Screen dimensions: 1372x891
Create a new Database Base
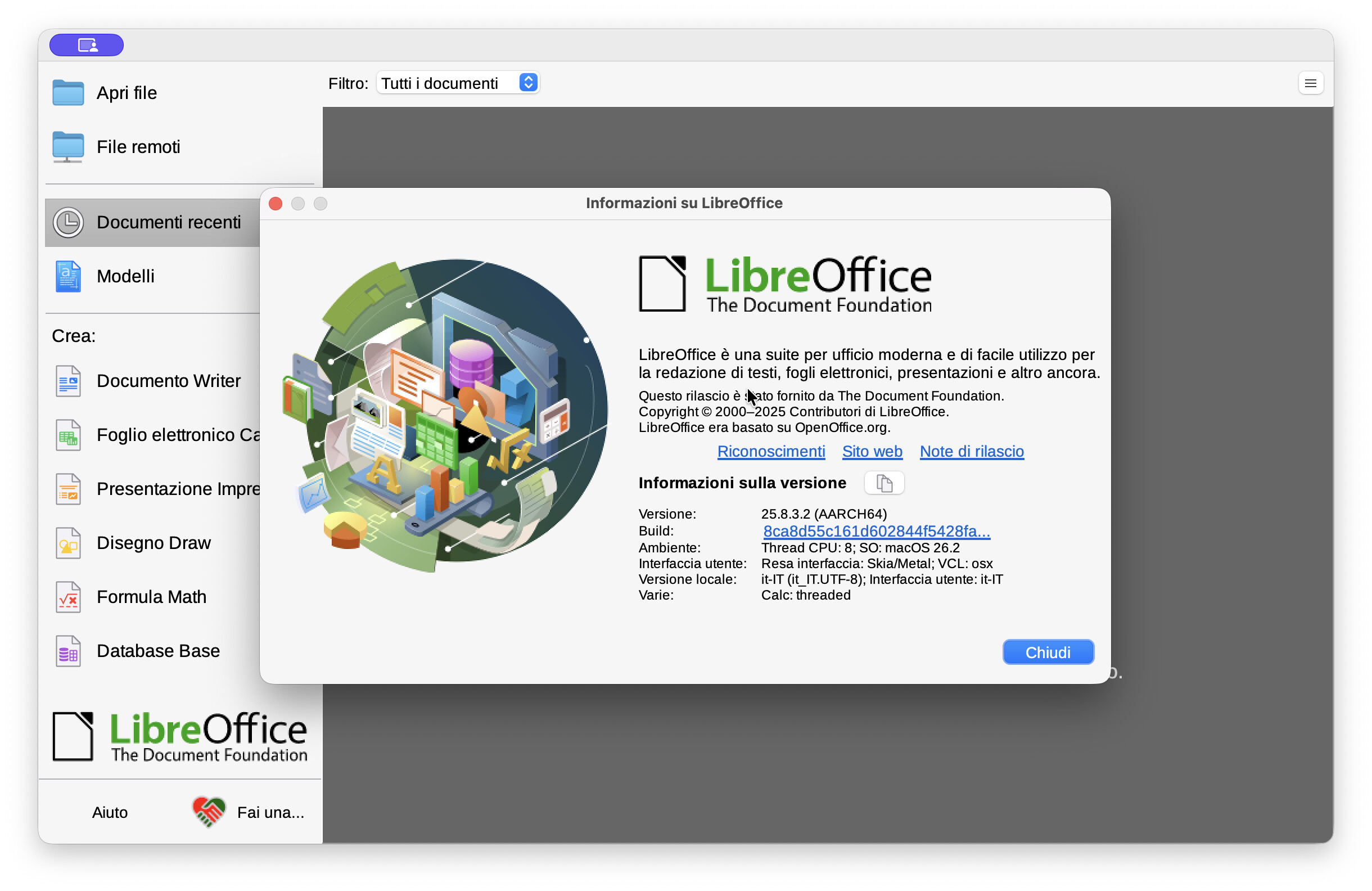click(158, 652)
